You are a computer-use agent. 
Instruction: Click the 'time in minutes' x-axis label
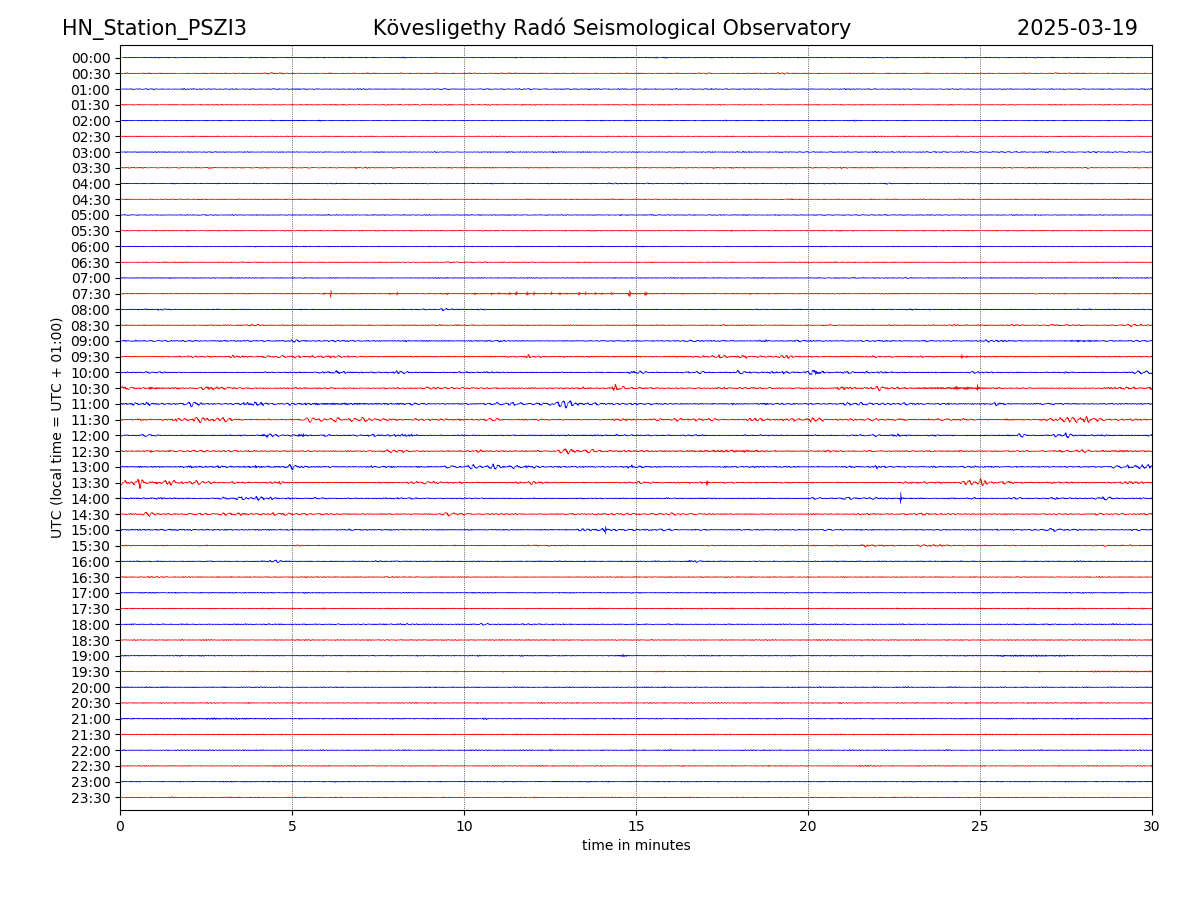click(x=636, y=846)
